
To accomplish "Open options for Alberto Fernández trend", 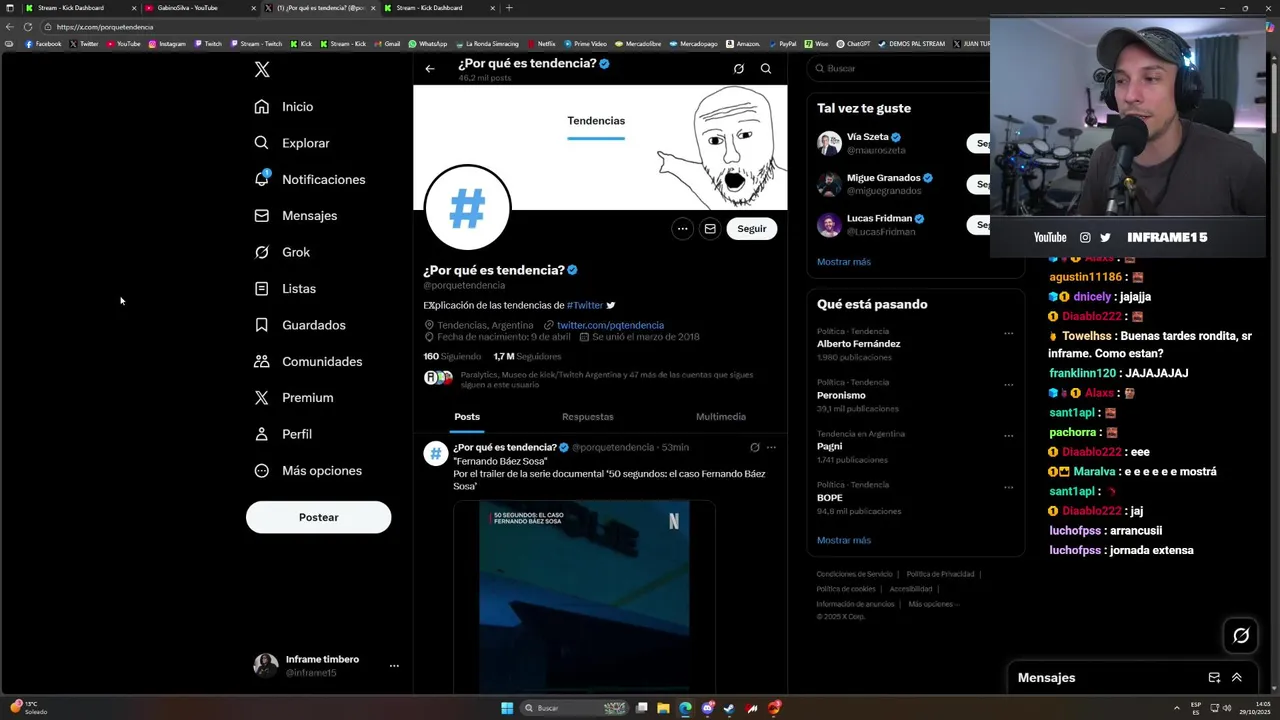I will coord(1008,333).
